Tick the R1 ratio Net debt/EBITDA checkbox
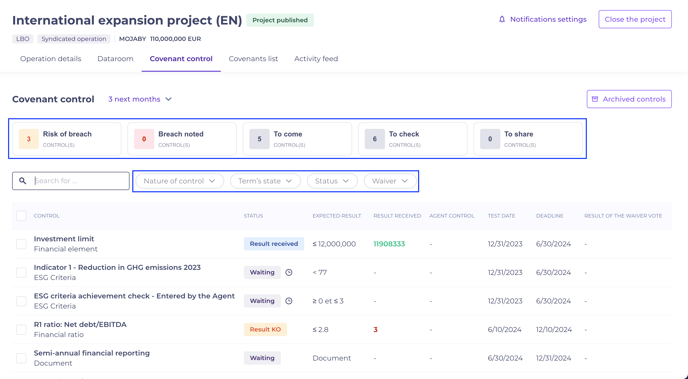 click(x=21, y=329)
